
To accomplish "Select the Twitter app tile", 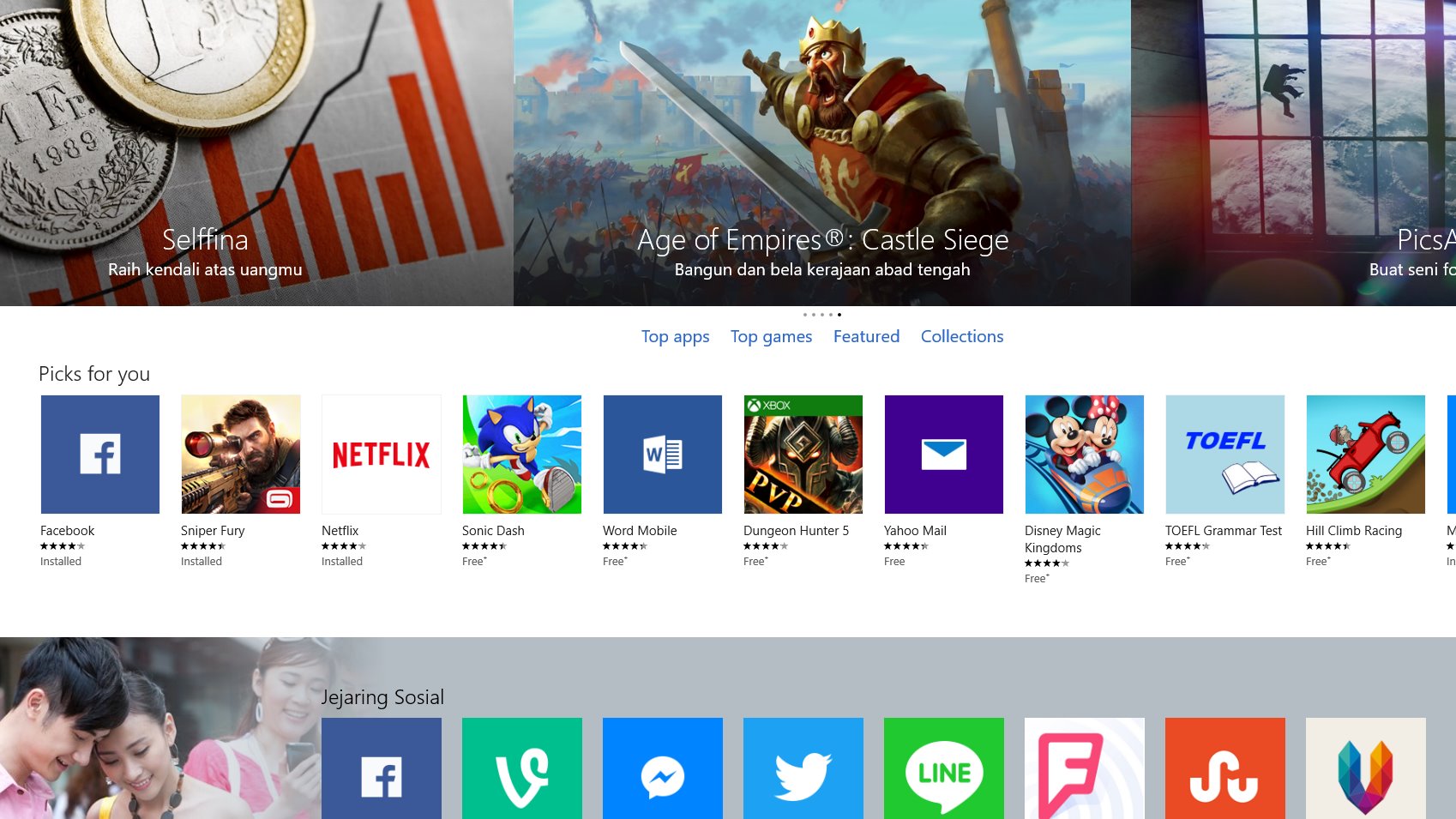I will [x=803, y=768].
